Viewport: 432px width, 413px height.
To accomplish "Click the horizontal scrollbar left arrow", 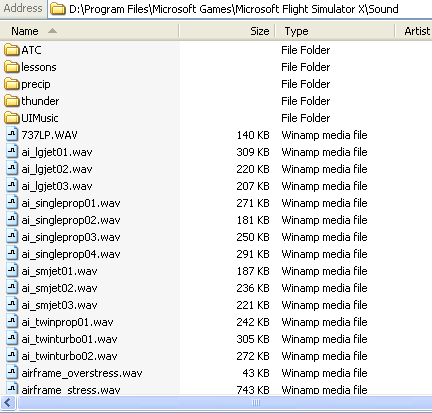I will point(8,403).
